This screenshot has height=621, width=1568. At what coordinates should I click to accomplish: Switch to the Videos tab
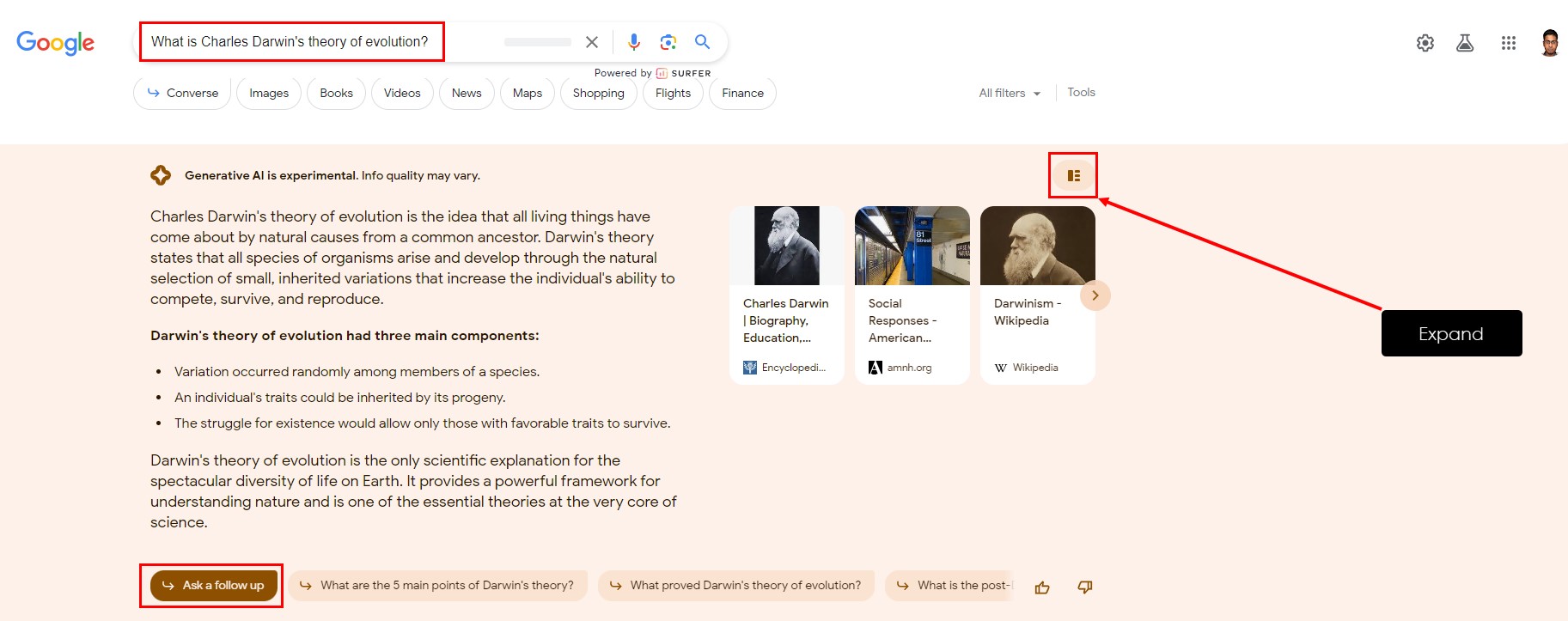(x=402, y=94)
